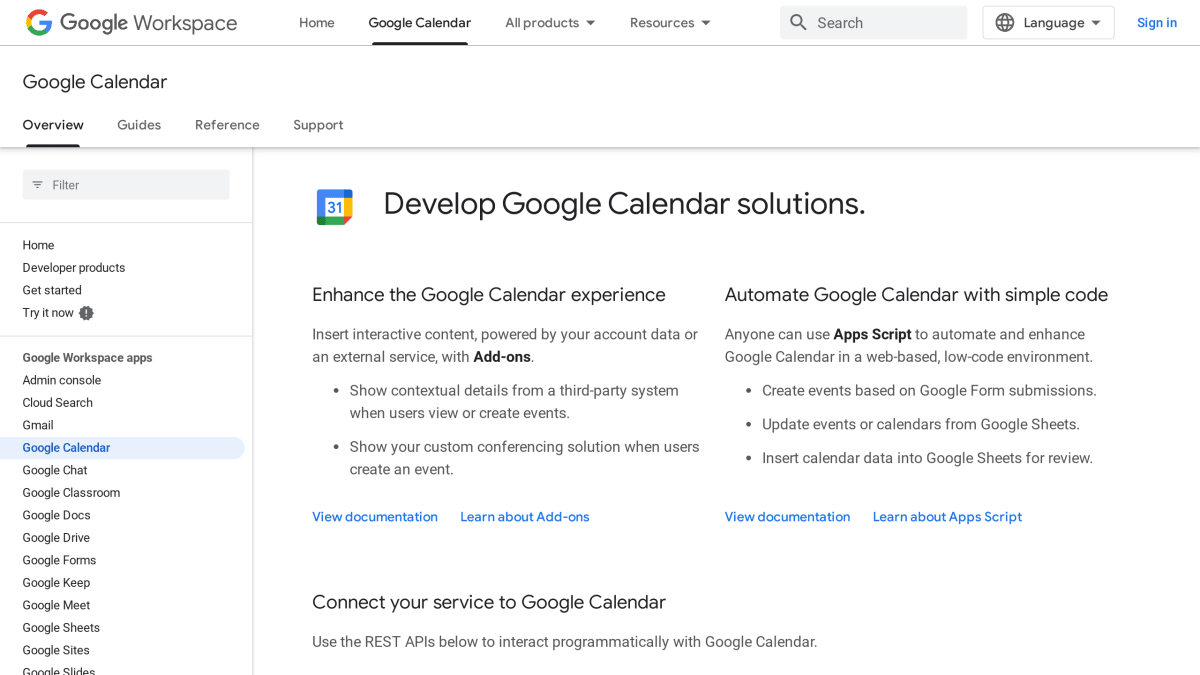Open Get started in the sidebar

click(52, 290)
